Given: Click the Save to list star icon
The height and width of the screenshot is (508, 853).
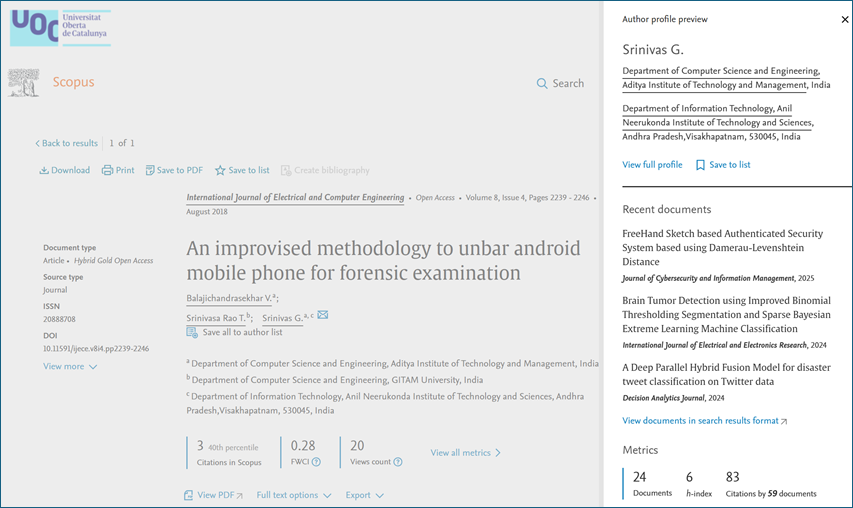Looking at the screenshot, I should coord(220,171).
